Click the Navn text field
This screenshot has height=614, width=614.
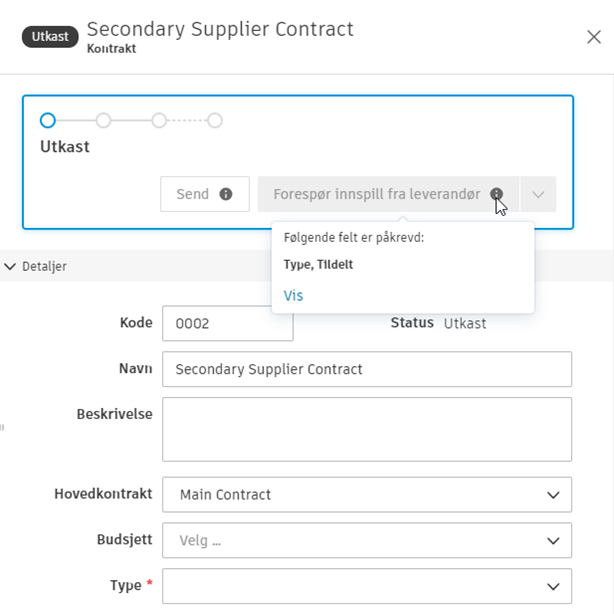point(366,369)
